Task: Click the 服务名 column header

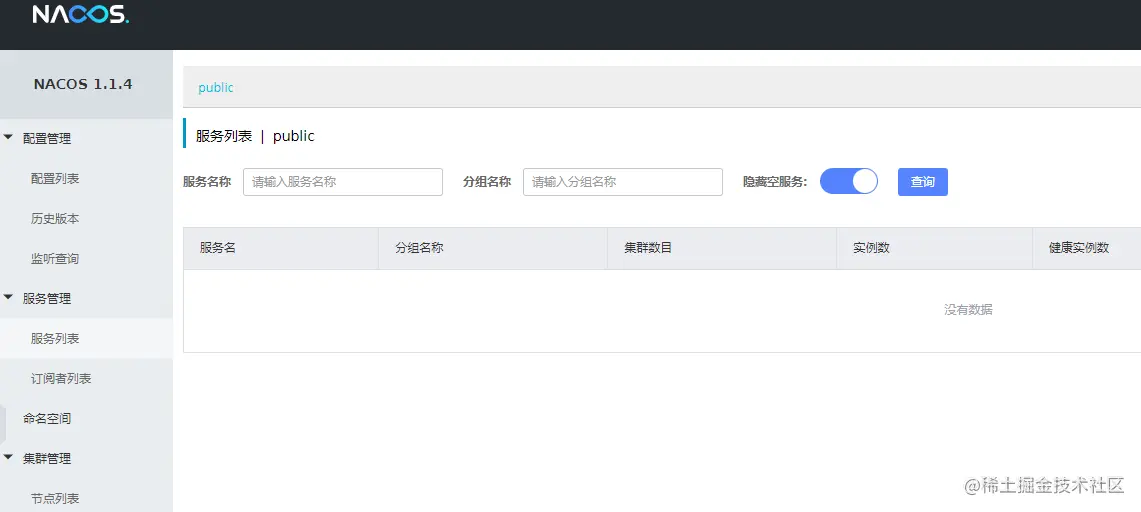Action: tap(281, 248)
